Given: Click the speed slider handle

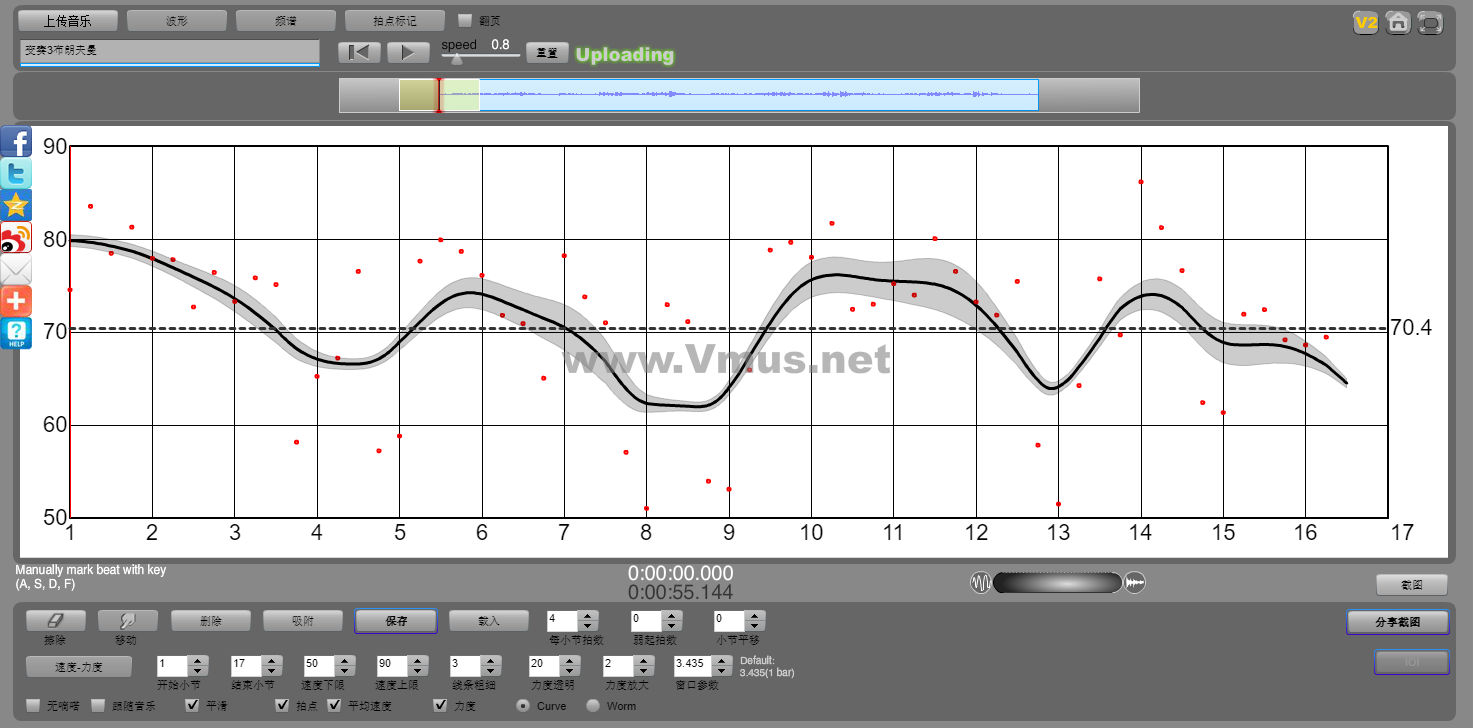Looking at the screenshot, I should click(x=457, y=59).
